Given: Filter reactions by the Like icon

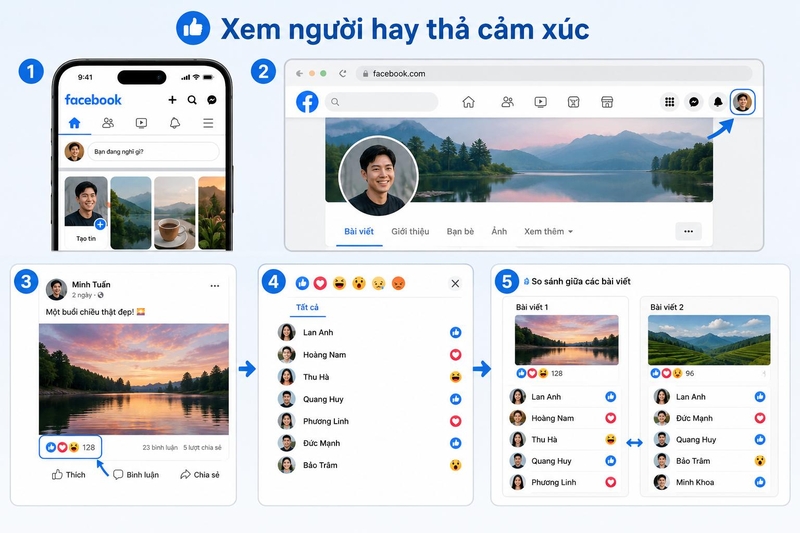Looking at the screenshot, I should point(302,283).
